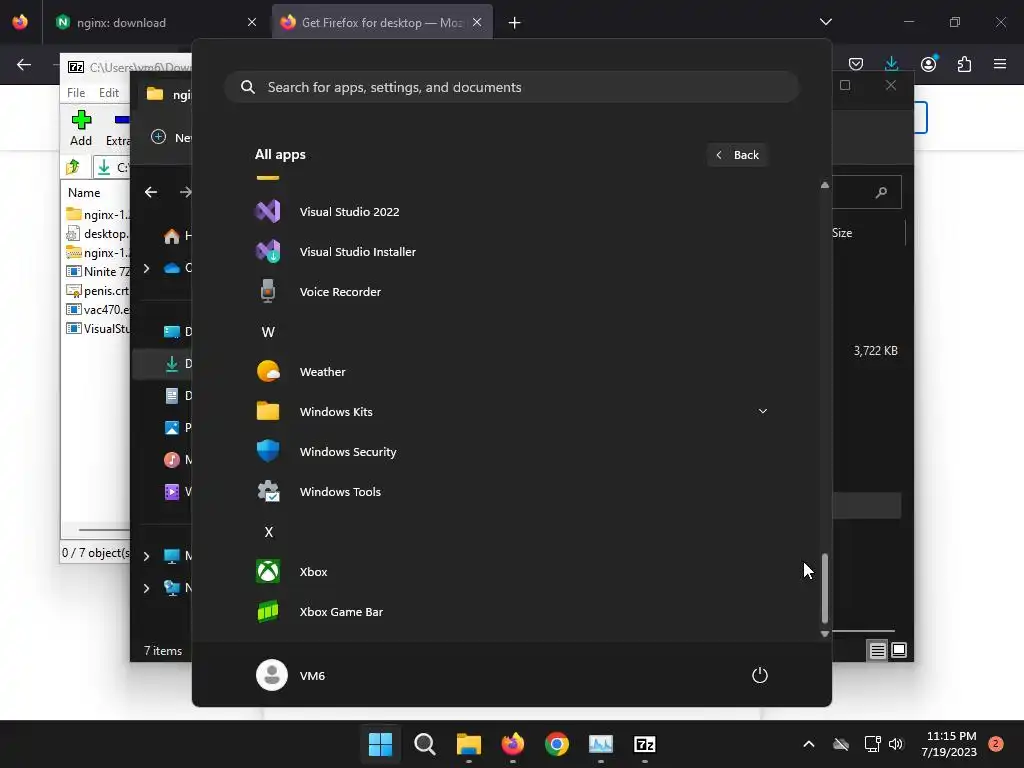
Task: Select the Ninite file in 7-Zip list
Action: tap(98, 271)
